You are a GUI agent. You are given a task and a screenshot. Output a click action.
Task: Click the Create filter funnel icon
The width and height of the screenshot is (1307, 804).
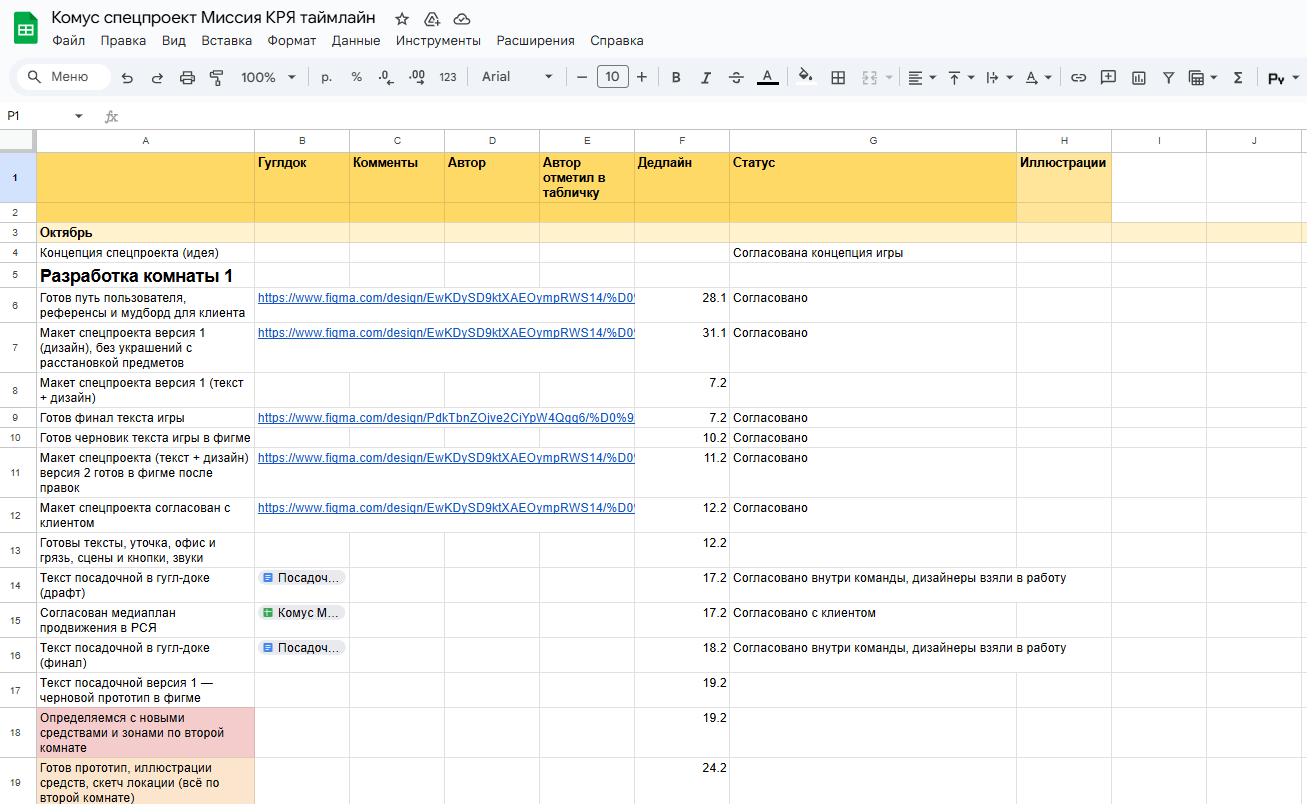pos(1168,77)
